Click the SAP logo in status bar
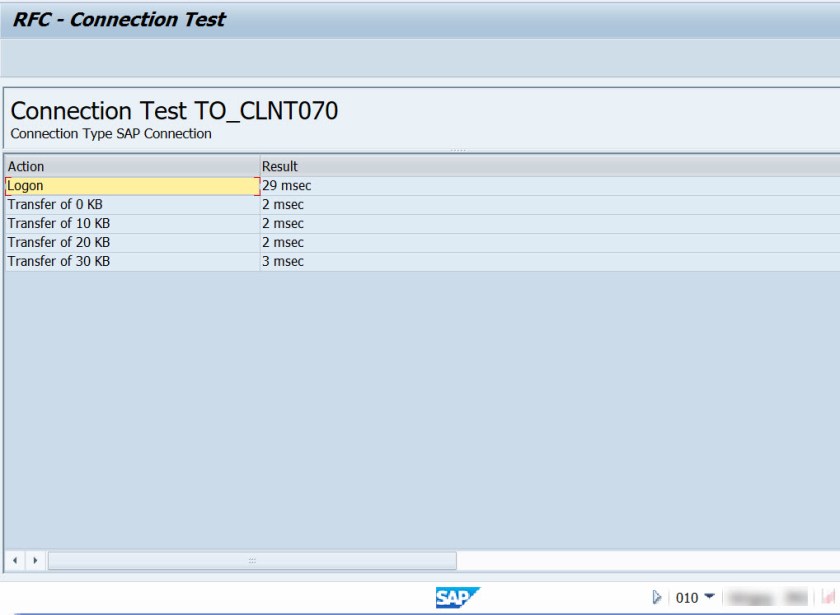The width and height of the screenshot is (840, 615). click(458, 597)
